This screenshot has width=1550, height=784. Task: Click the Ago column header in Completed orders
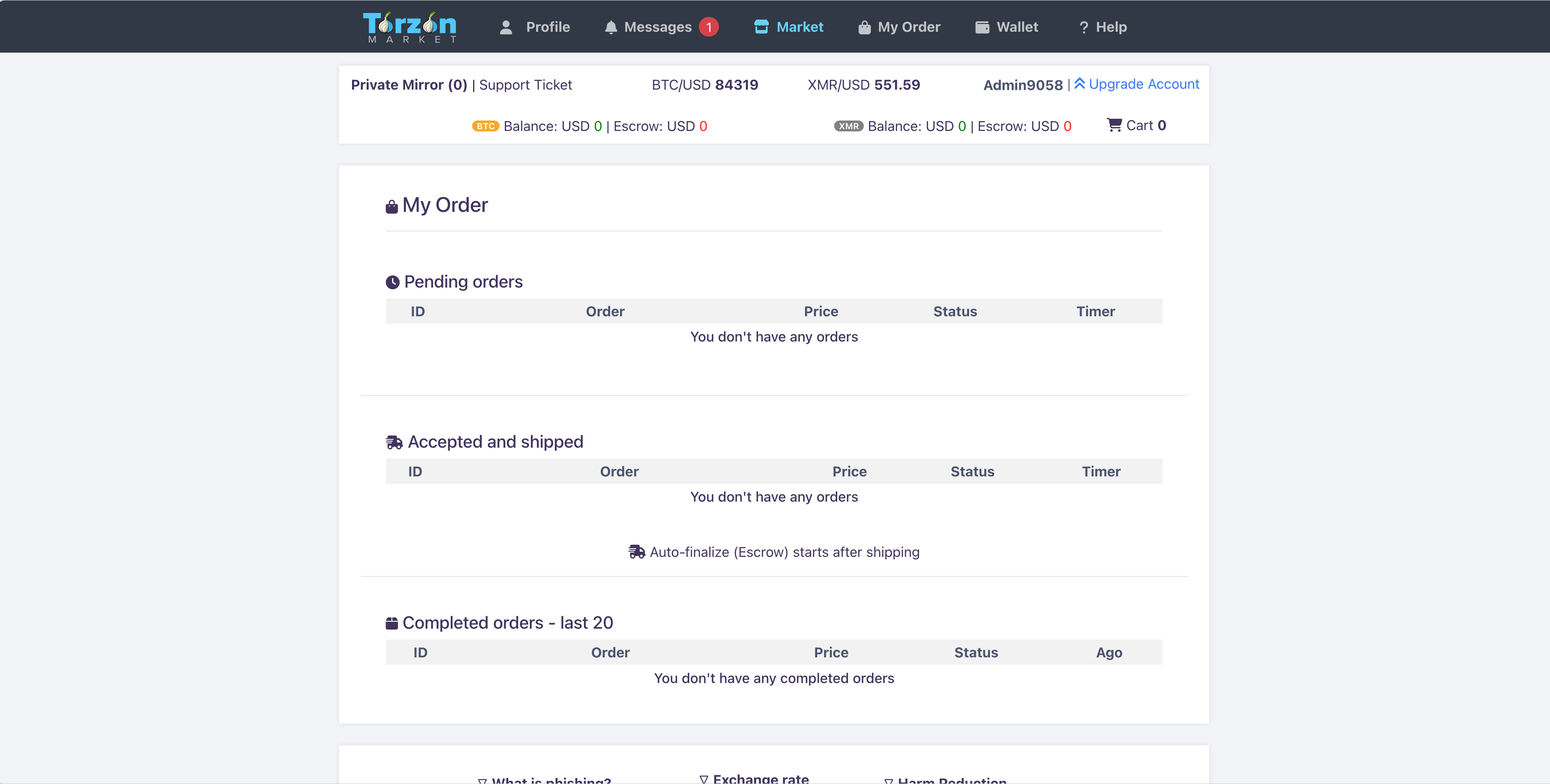pyautogui.click(x=1109, y=653)
